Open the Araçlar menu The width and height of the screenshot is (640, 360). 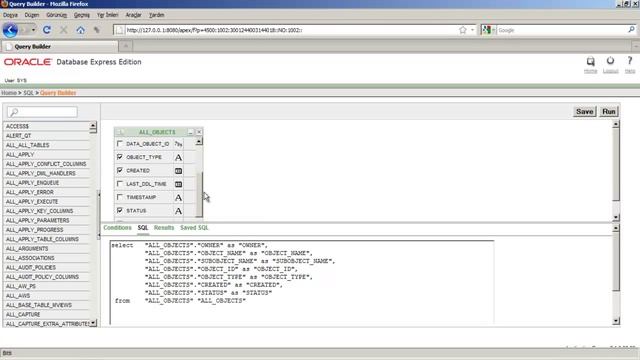pos(133,15)
